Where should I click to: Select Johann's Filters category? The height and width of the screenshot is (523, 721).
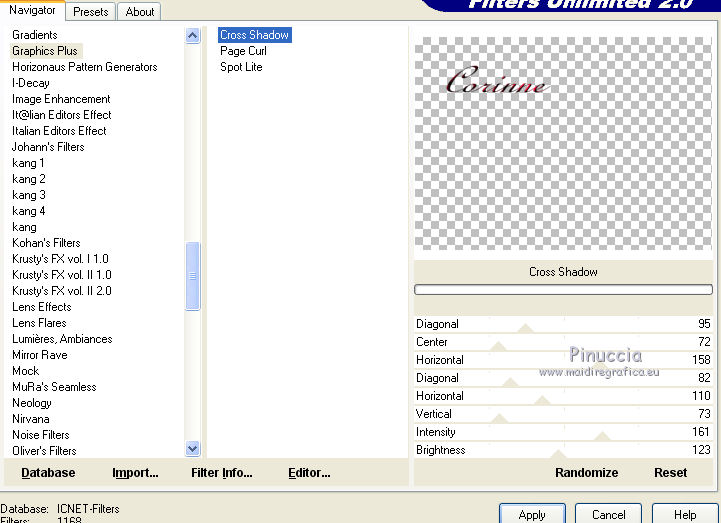[x=48, y=147]
